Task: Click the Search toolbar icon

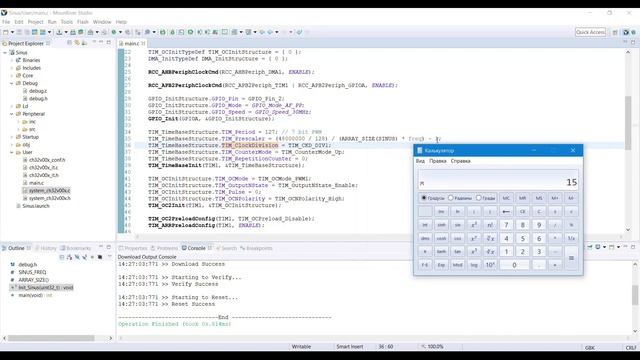Action: tap(147, 32)
